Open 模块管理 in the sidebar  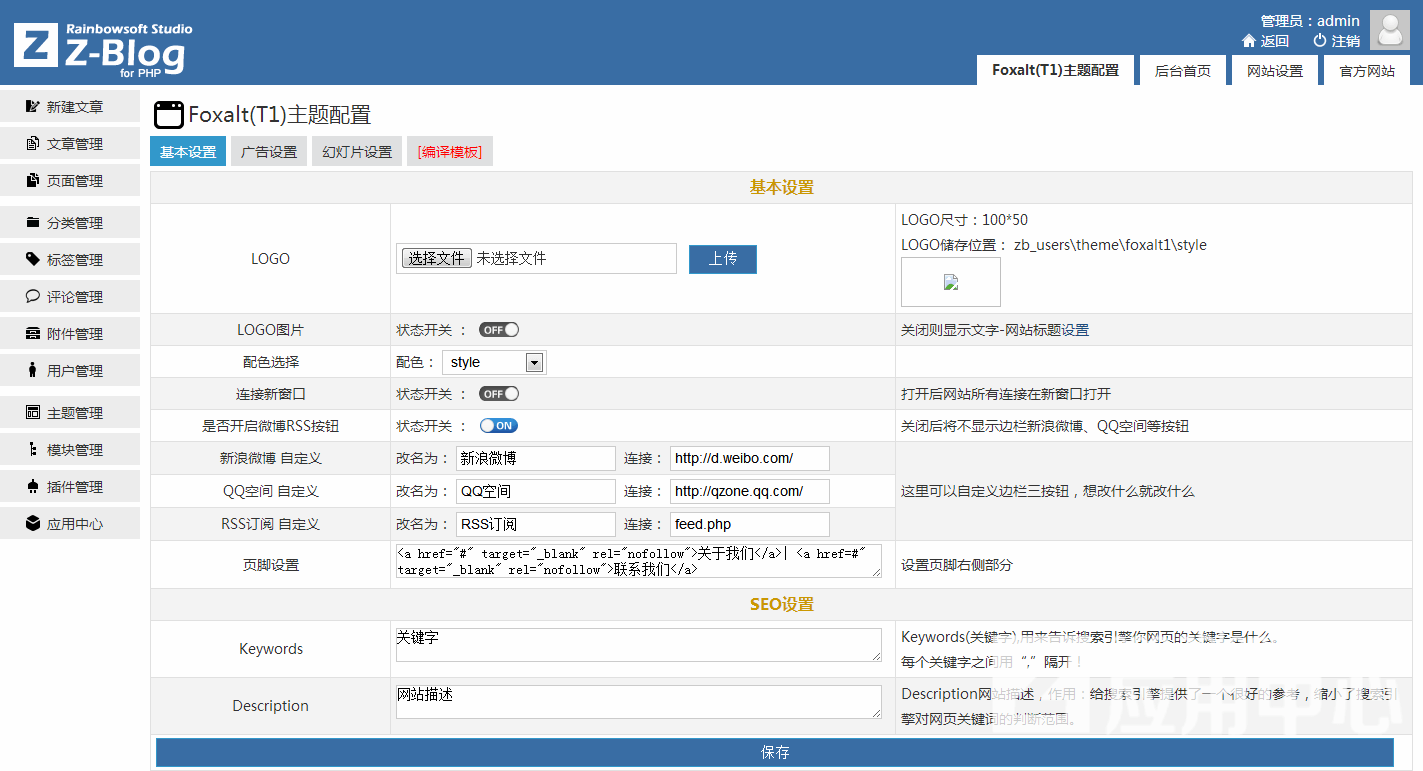click(x=70, y=450)
